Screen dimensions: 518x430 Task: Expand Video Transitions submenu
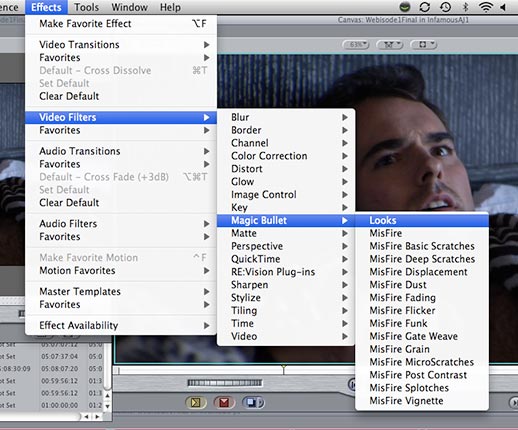(121, 45)
